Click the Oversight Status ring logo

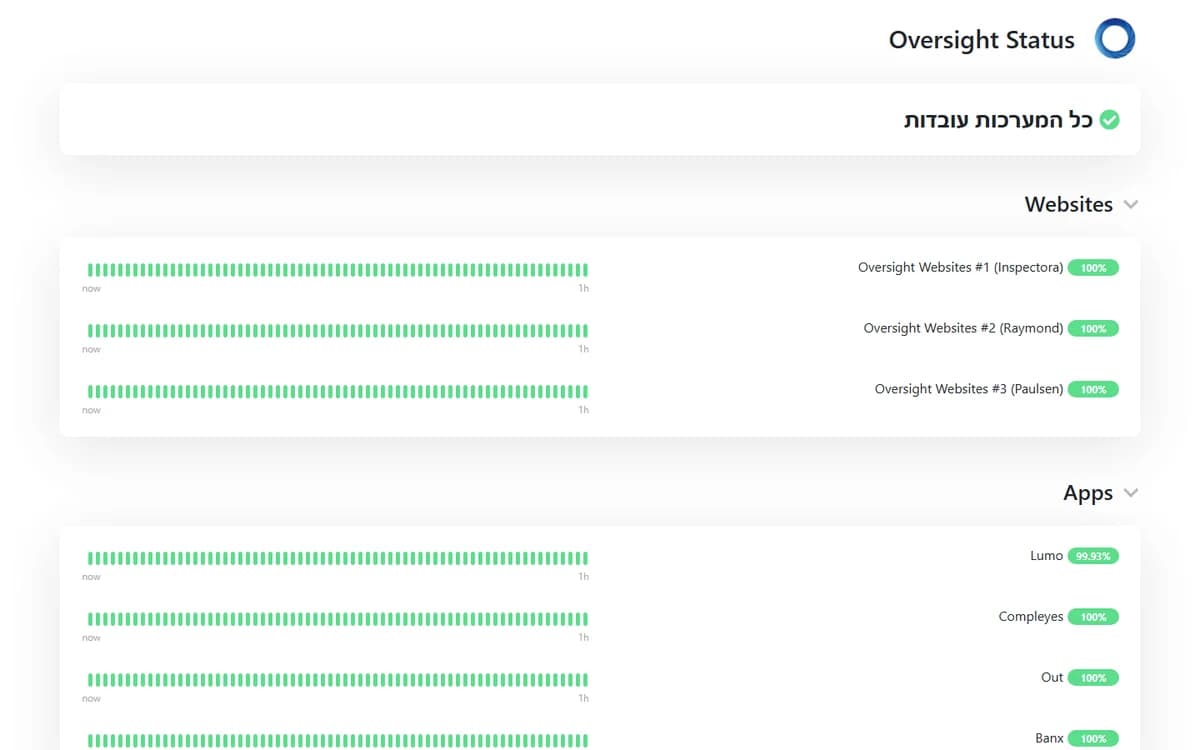[1115, 39]
